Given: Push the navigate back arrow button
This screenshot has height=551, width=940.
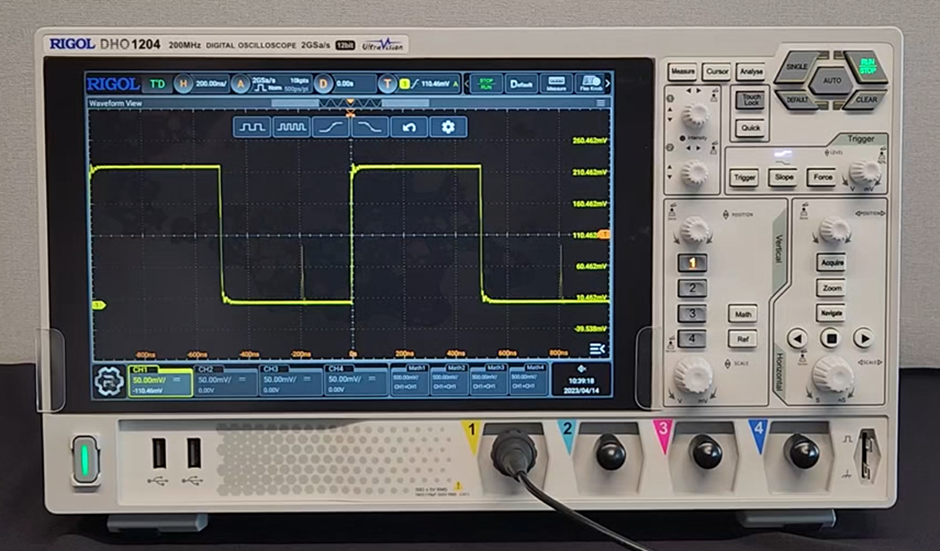Looking at the screenshot, I should pos(796,339).
